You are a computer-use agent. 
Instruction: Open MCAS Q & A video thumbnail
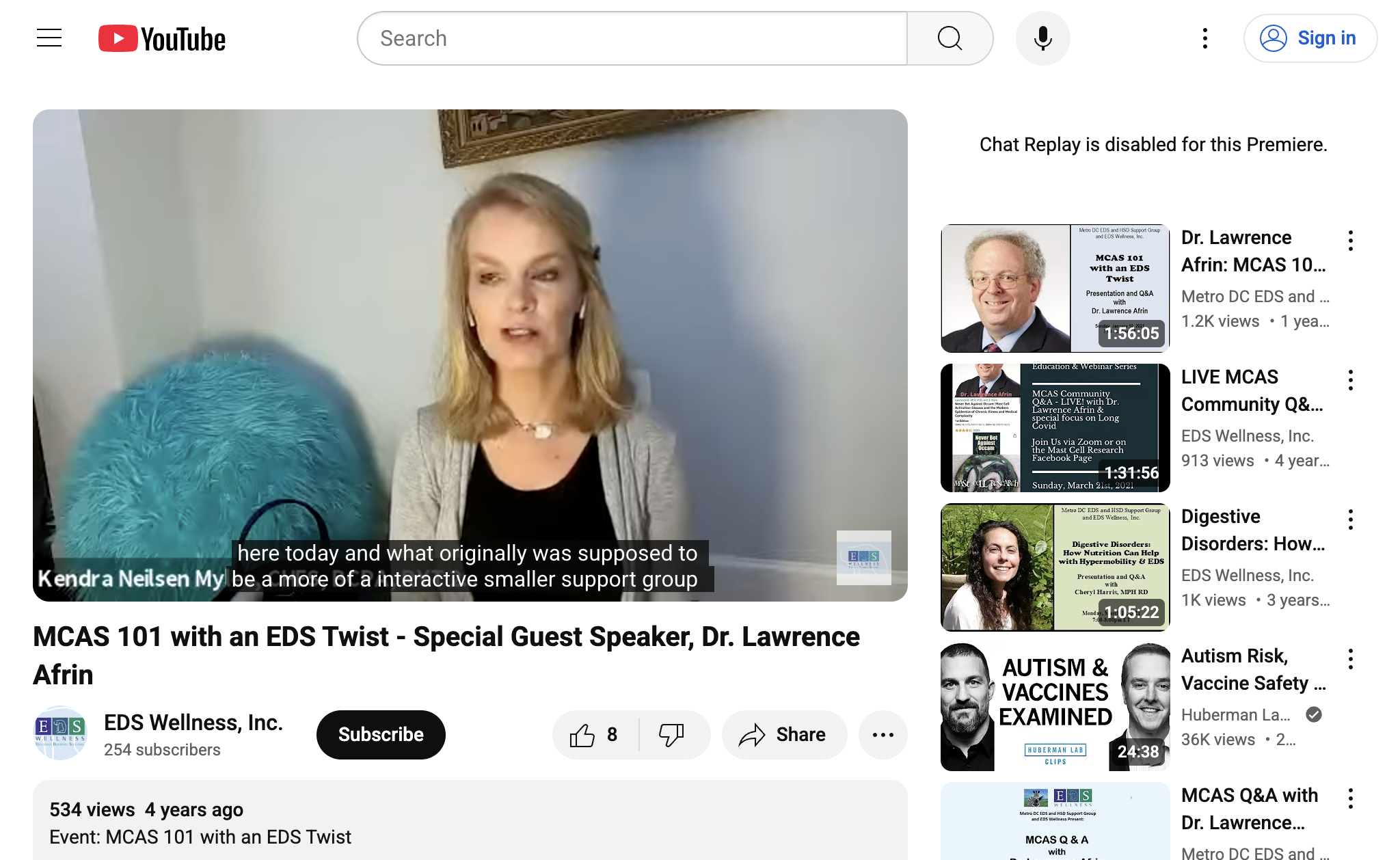[x=1055, y=821]
